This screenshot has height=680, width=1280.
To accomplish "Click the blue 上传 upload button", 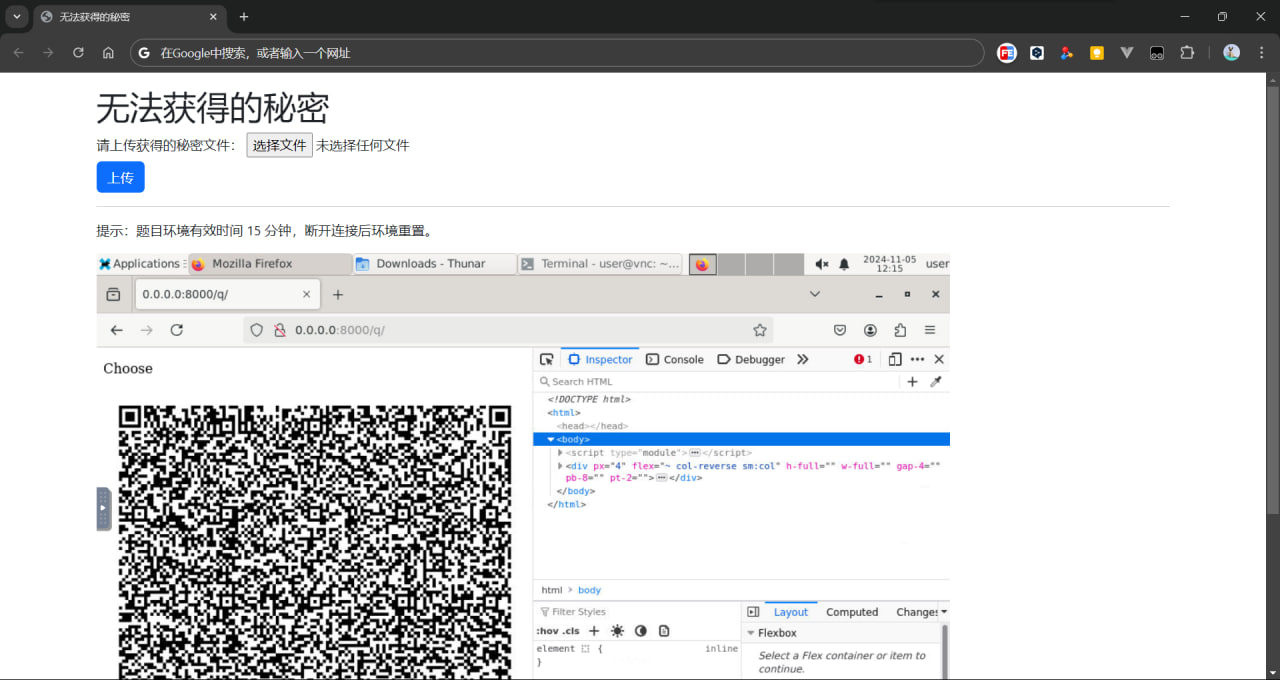I will pyautogui.click(x=120, y=177).
